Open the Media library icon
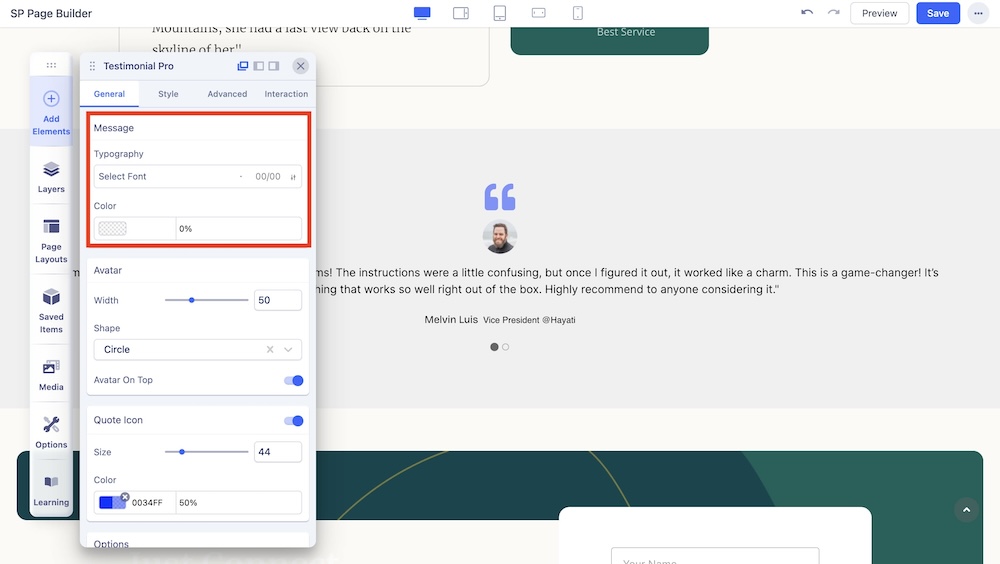The width and height of the screenshot is (1000, 564). tap(51, 373)
